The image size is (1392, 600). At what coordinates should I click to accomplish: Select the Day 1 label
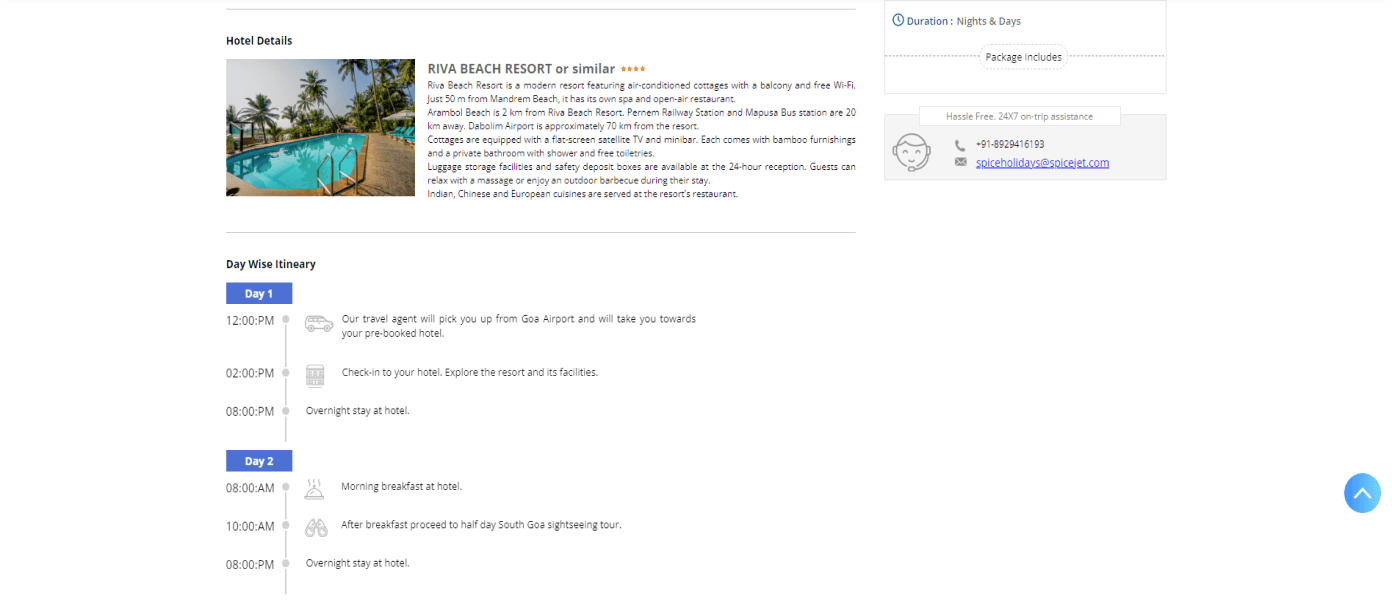click(259, 293)
